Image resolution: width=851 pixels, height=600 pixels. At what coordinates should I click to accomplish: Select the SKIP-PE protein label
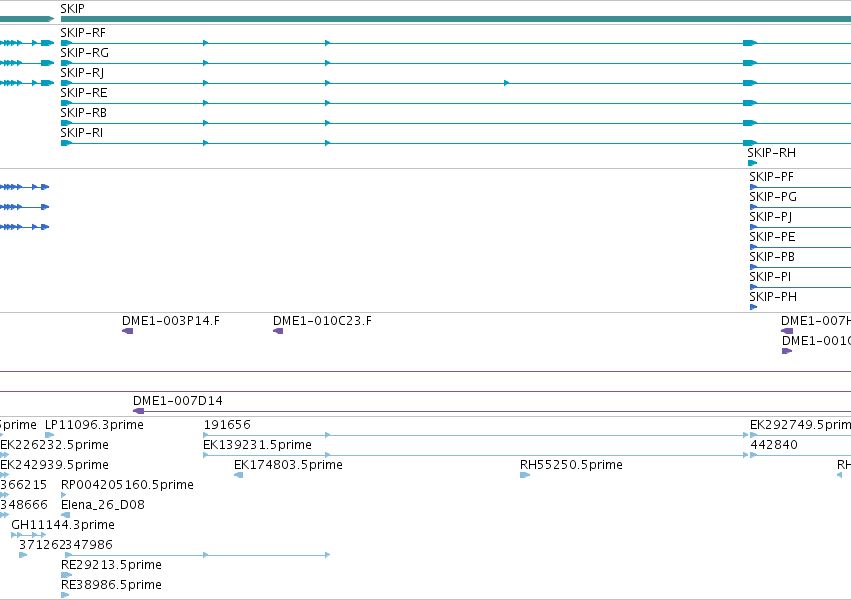(772, 237)
